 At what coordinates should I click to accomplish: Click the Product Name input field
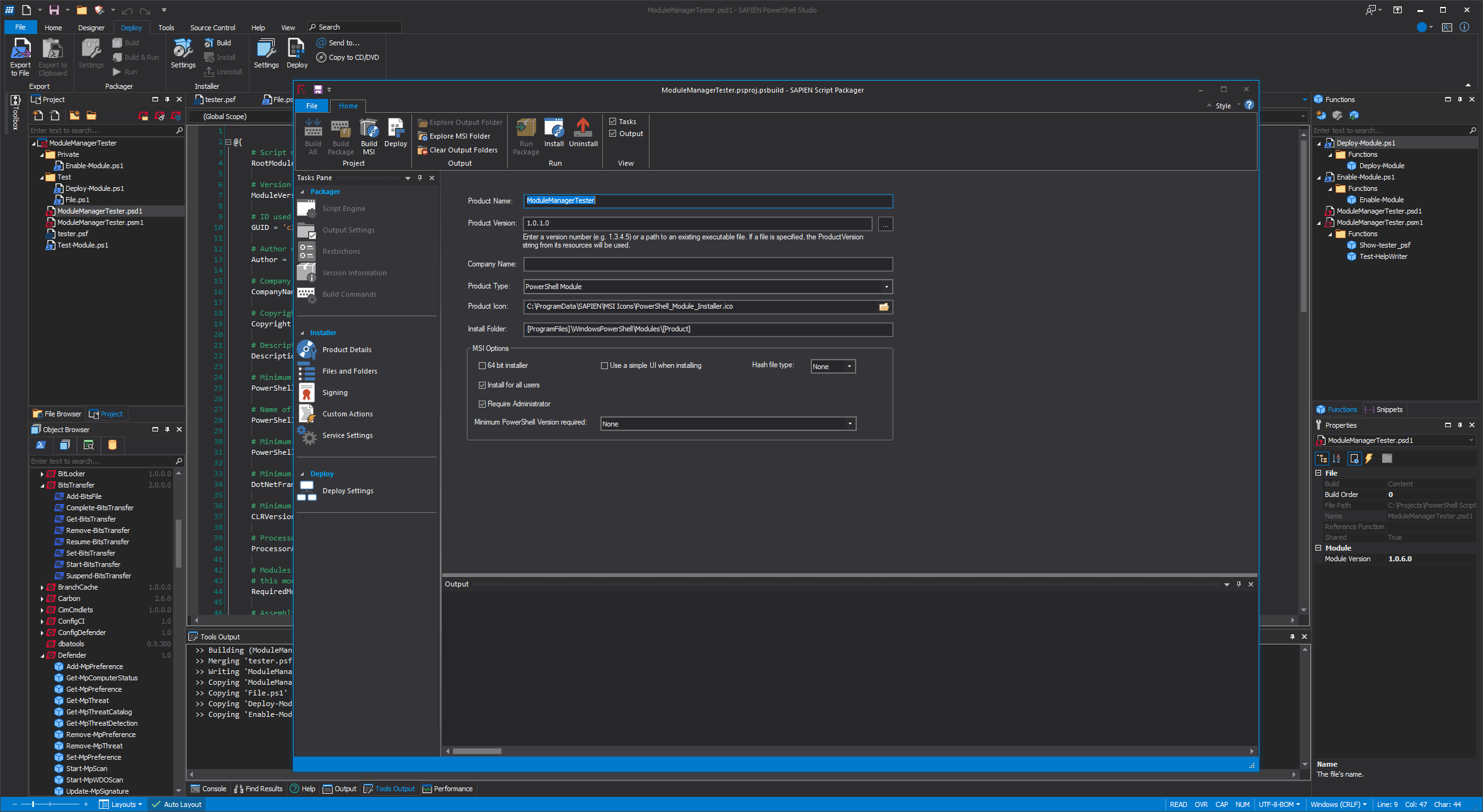click(707, 201)
